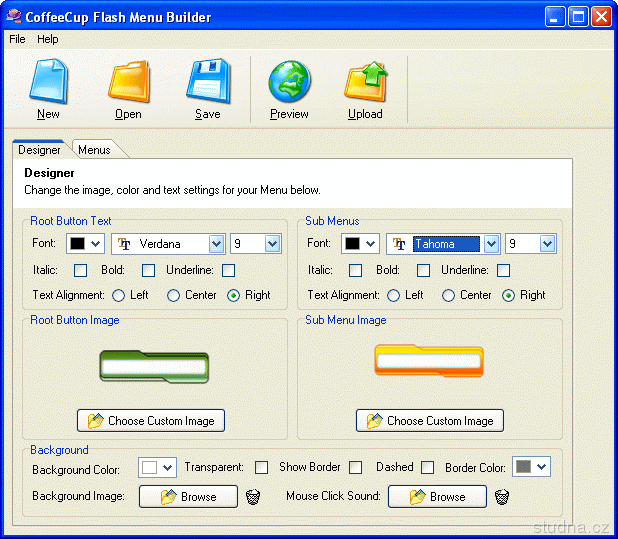This screenshot has width=618, height=539.
Task: Switch to the Menus tab
Action: 95,150
